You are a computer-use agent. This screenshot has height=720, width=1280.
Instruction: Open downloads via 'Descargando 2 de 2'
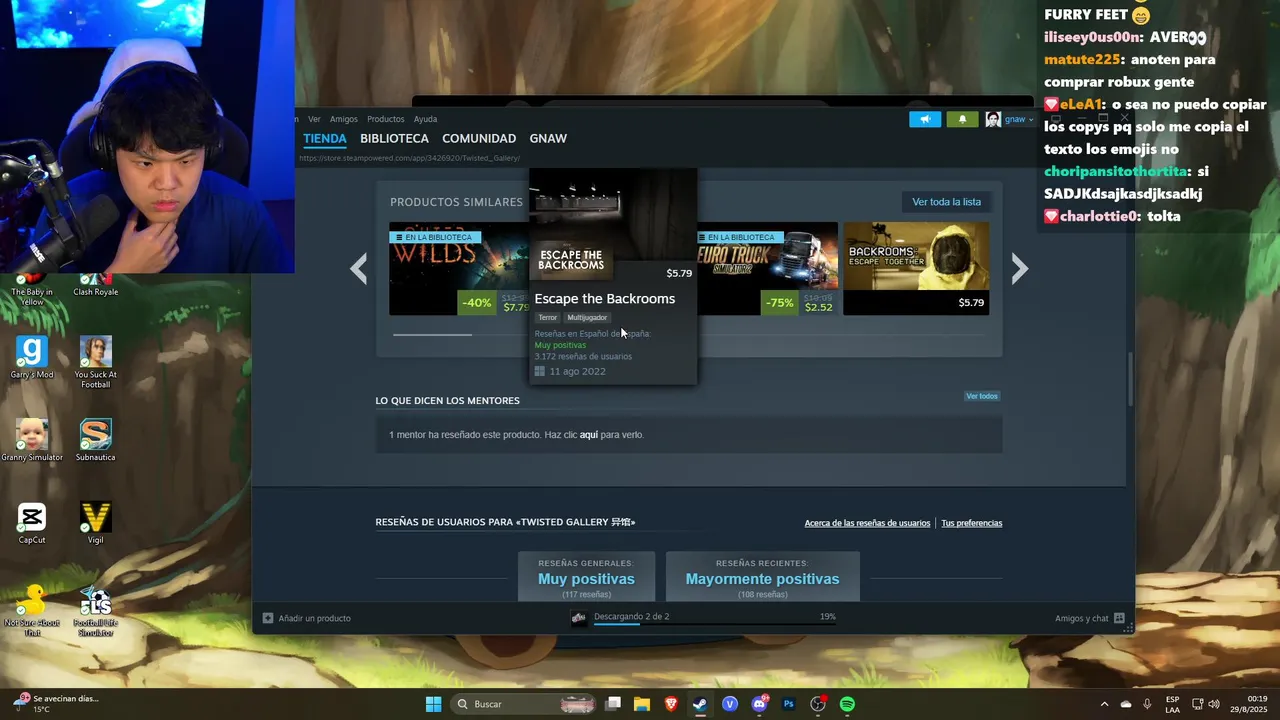pyautogui.click(x=631, y=616)
